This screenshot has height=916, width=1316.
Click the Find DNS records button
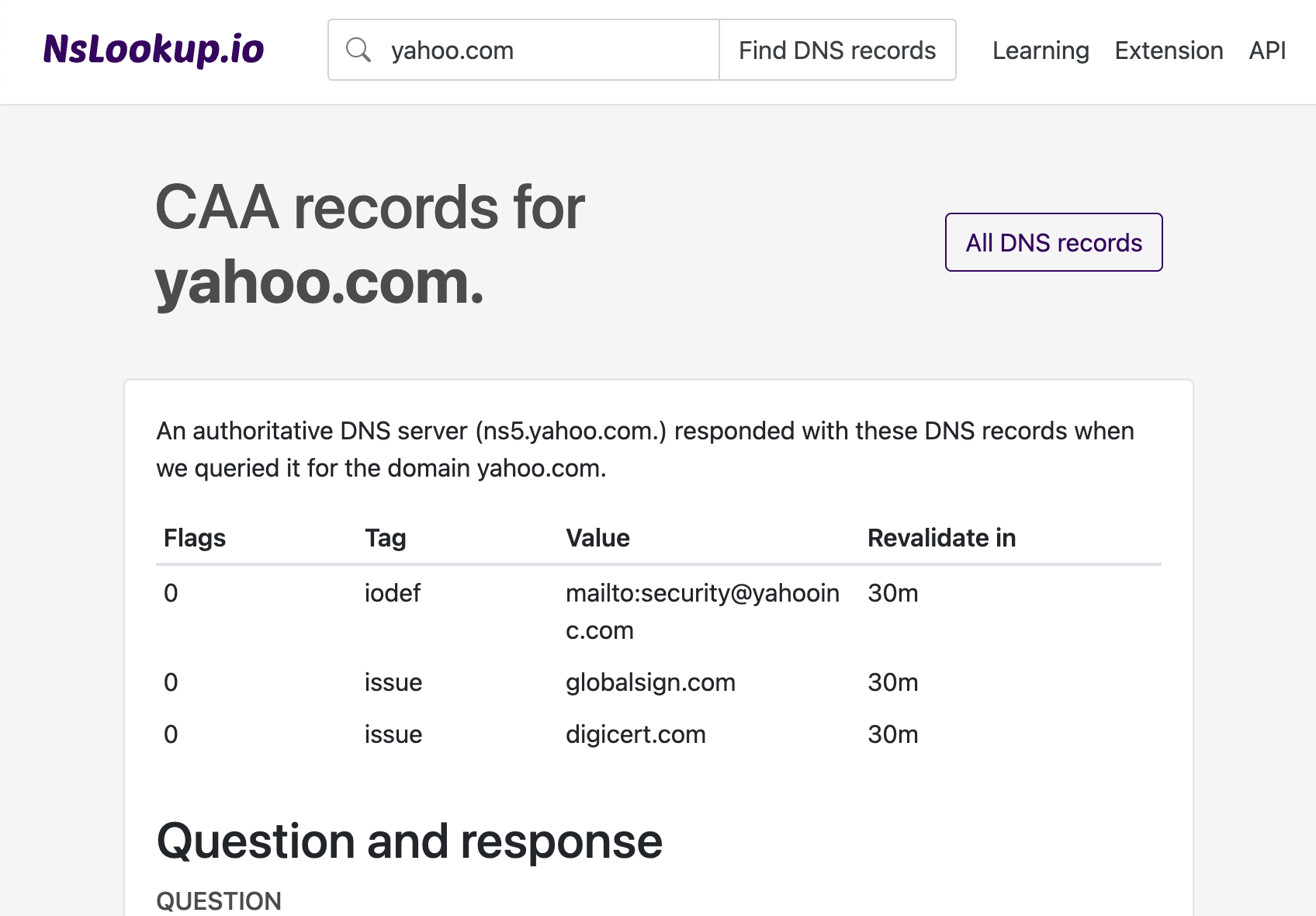pos(837,50)
